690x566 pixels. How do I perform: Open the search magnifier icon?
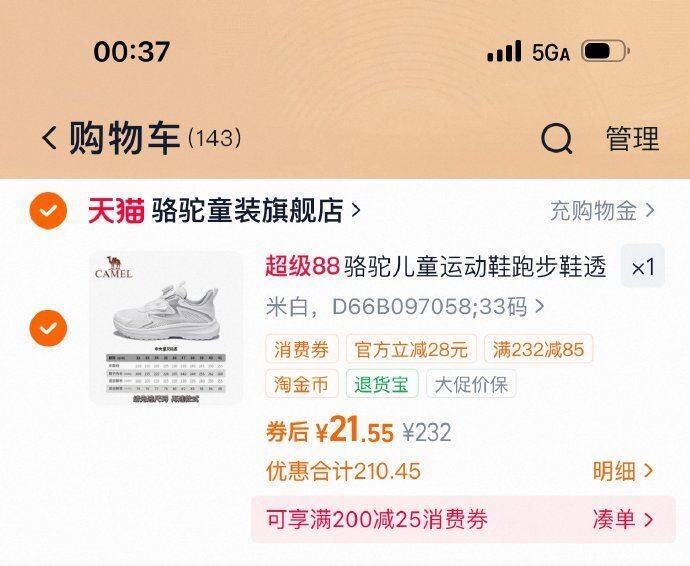pyautogui.click(x=557, y=139)
